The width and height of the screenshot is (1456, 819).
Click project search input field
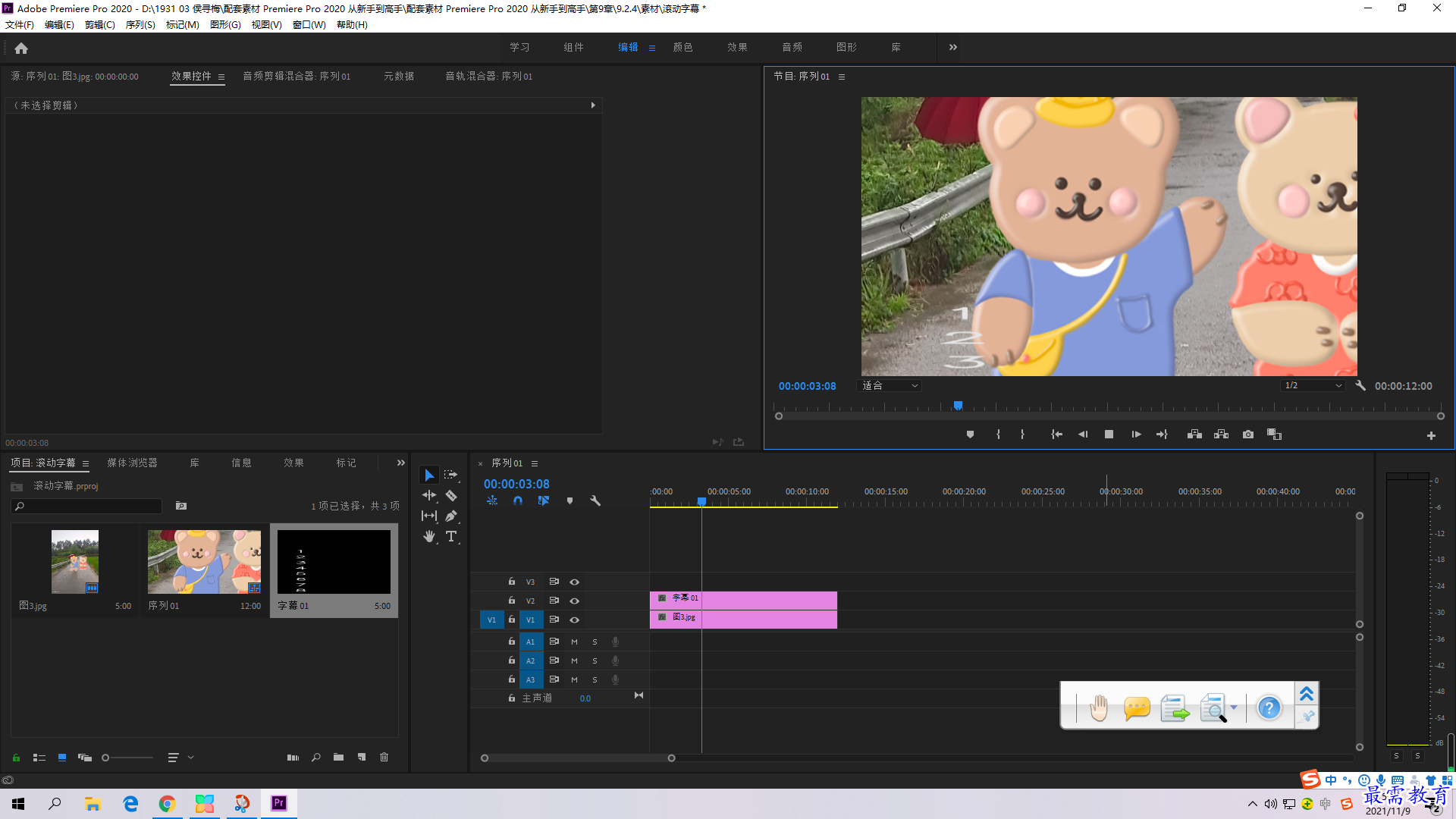(87, 506)
